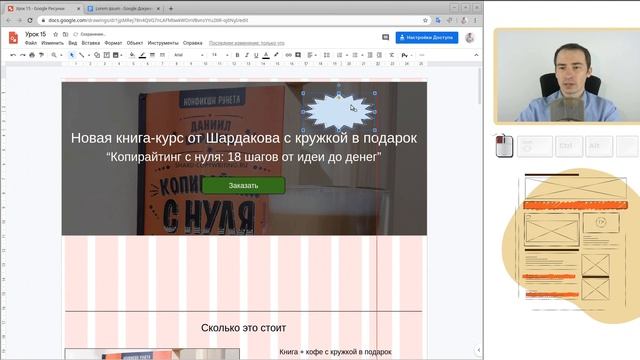Open a new browser tab
The image size is (640, 360).
pos(171,8)
